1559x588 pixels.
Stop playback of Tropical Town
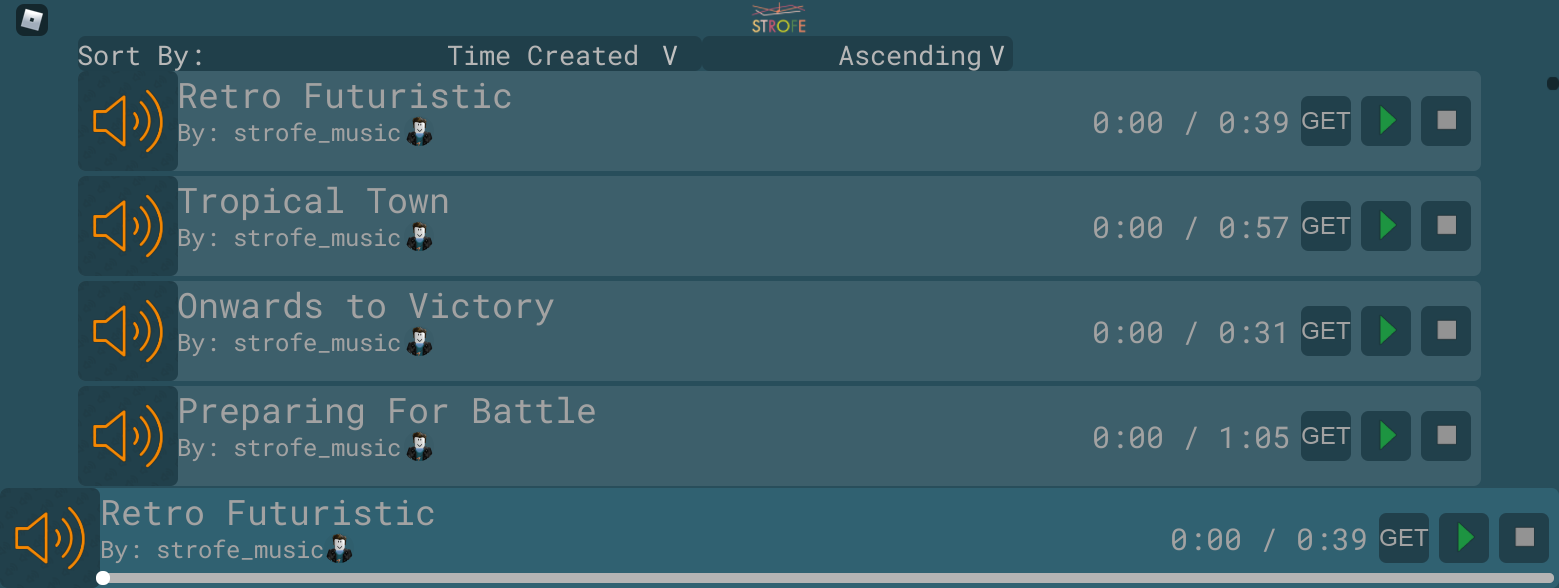(x=1445, y=225)
